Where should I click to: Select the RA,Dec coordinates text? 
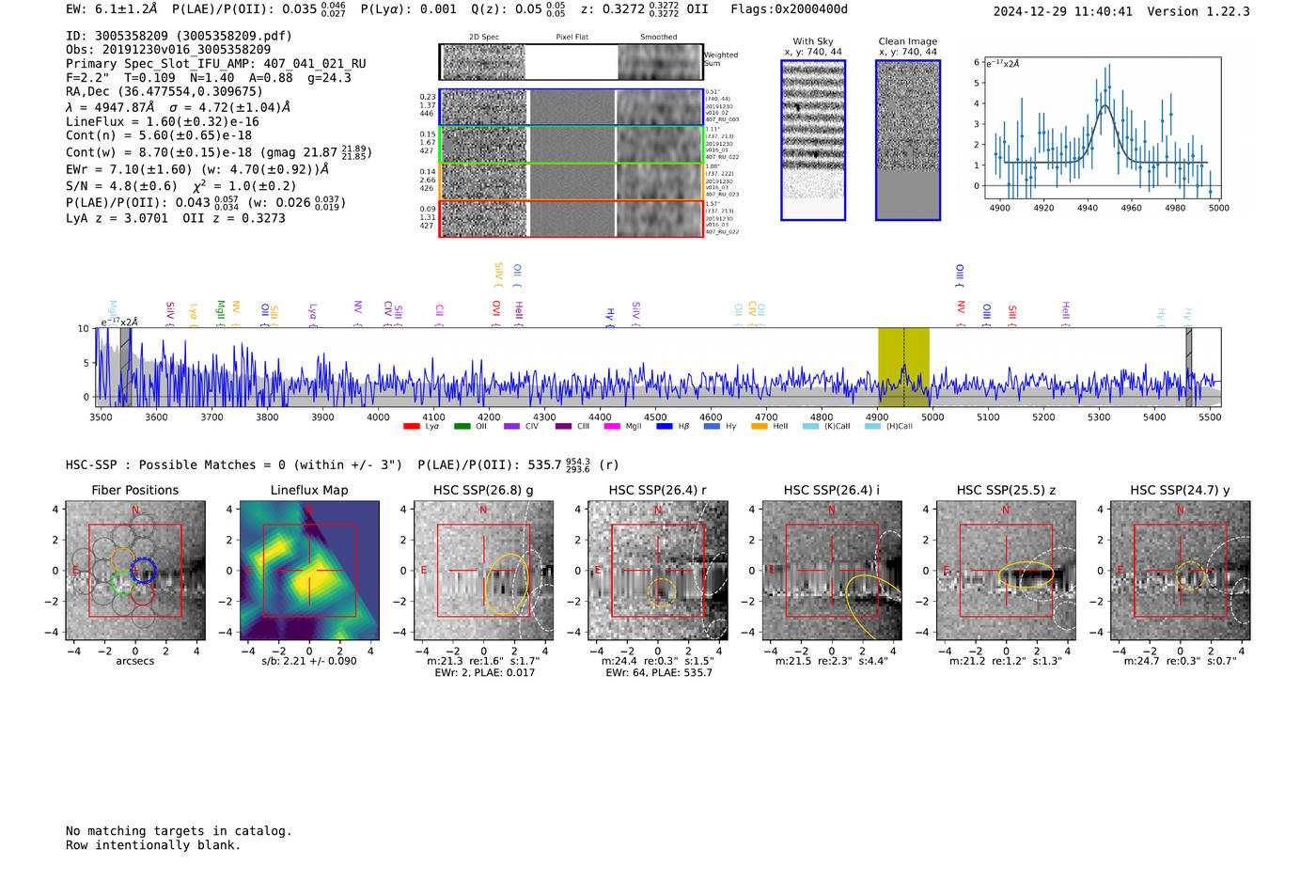point(164,91)
